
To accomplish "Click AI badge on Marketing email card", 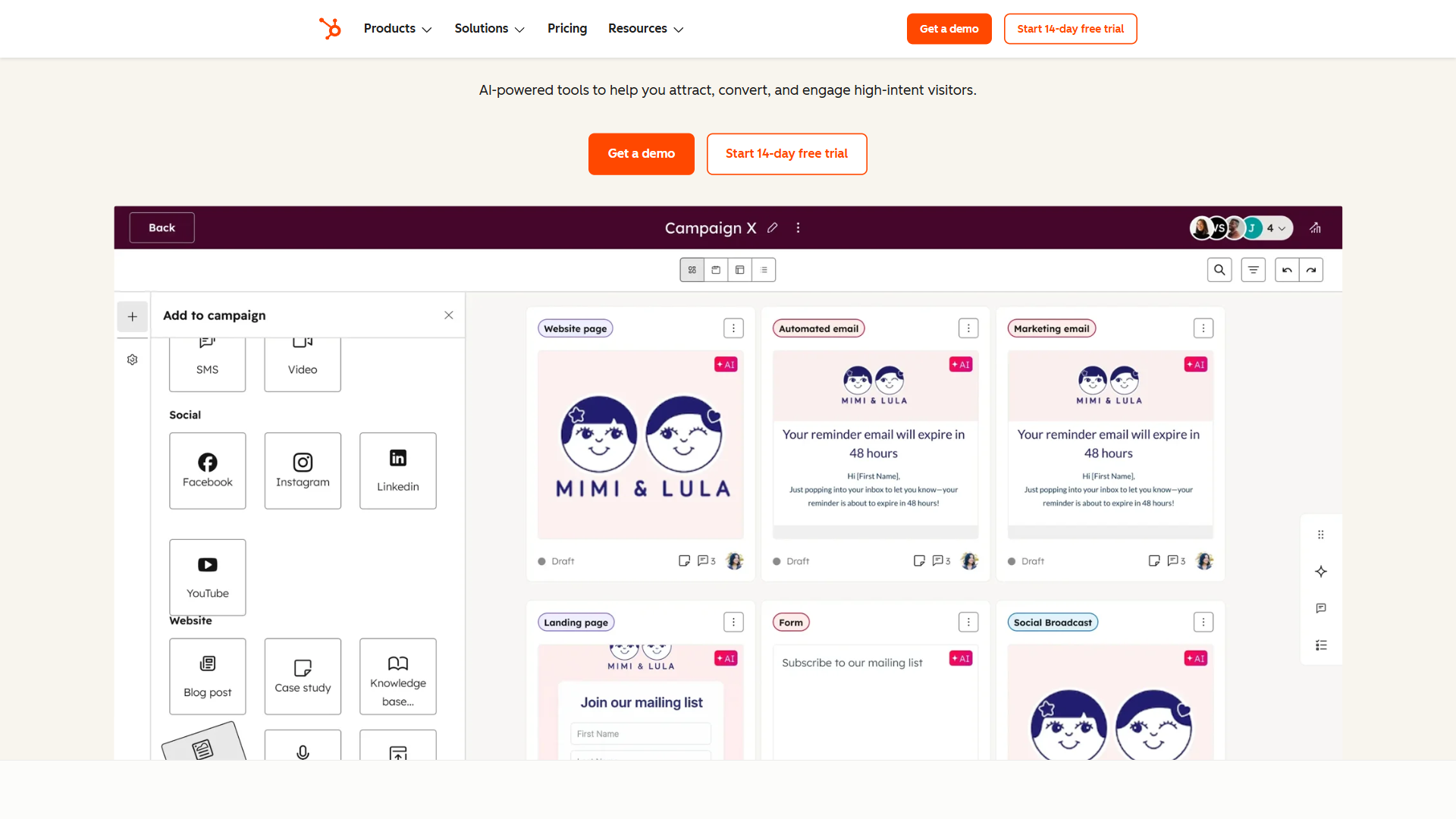I will point(1196,365).
